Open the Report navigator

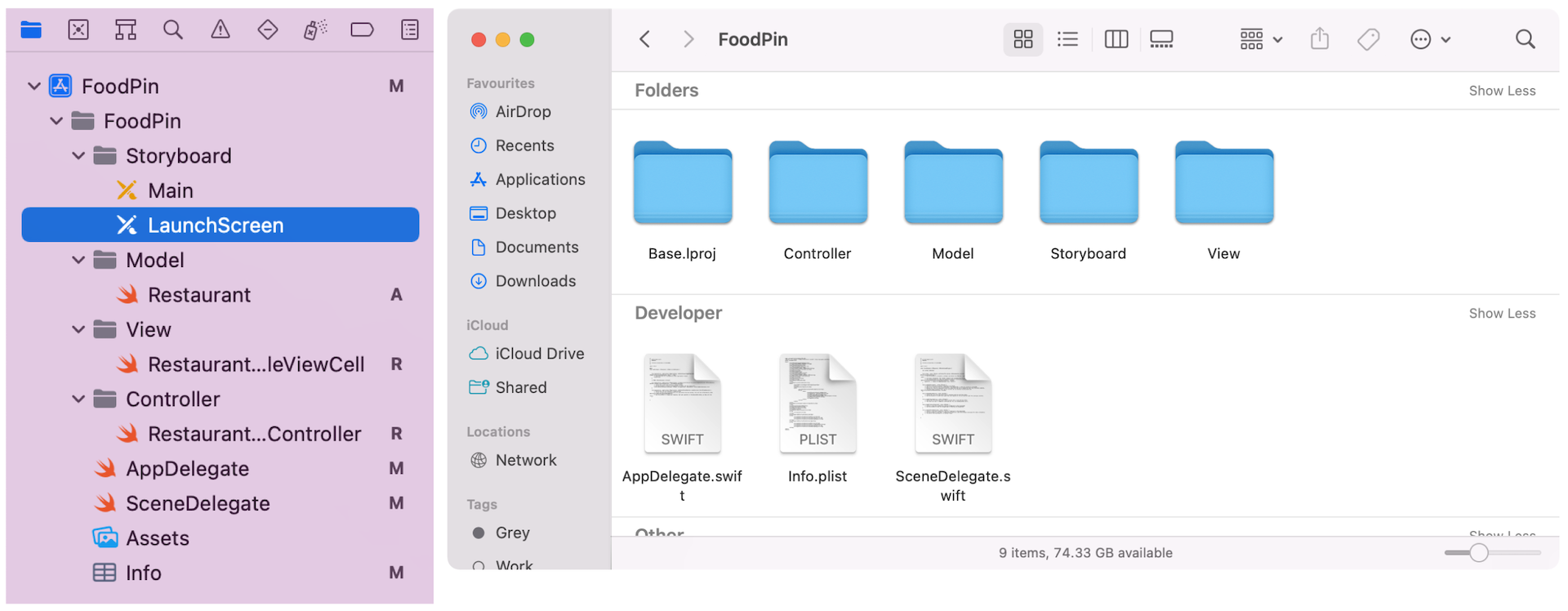(x=410, y=30)
